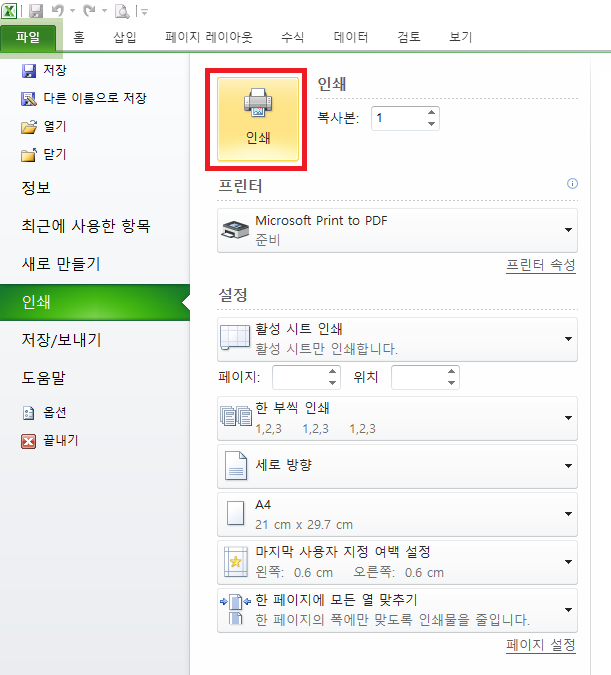Increase the 위치 end page stepper

[x=451, y=372]
